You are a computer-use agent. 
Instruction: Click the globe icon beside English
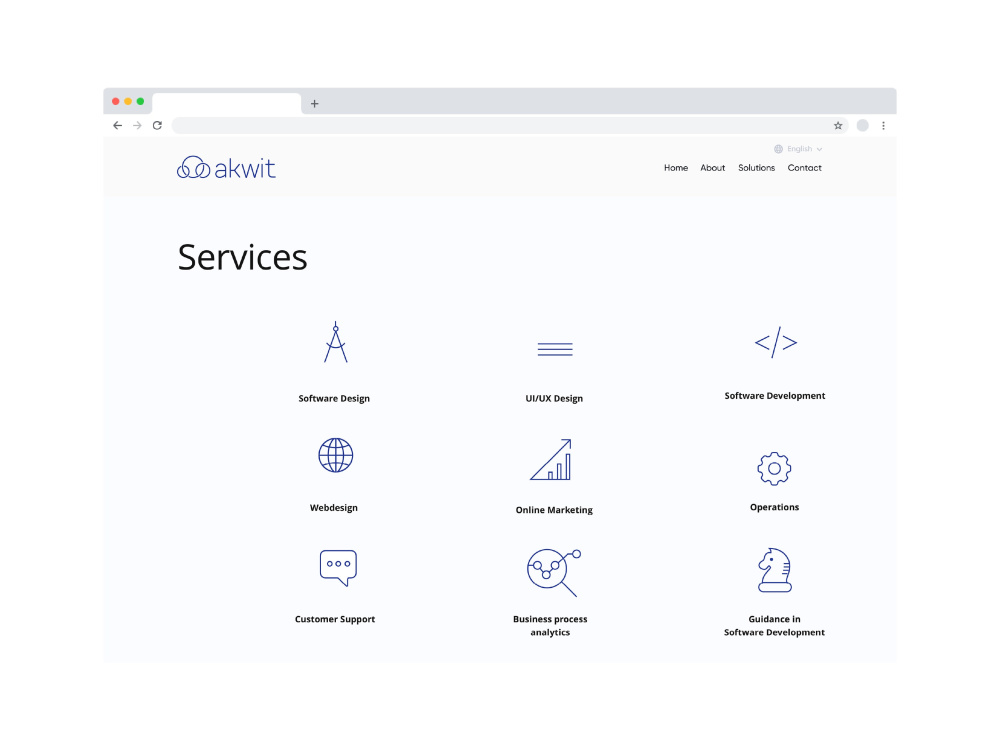click(778, 149)
